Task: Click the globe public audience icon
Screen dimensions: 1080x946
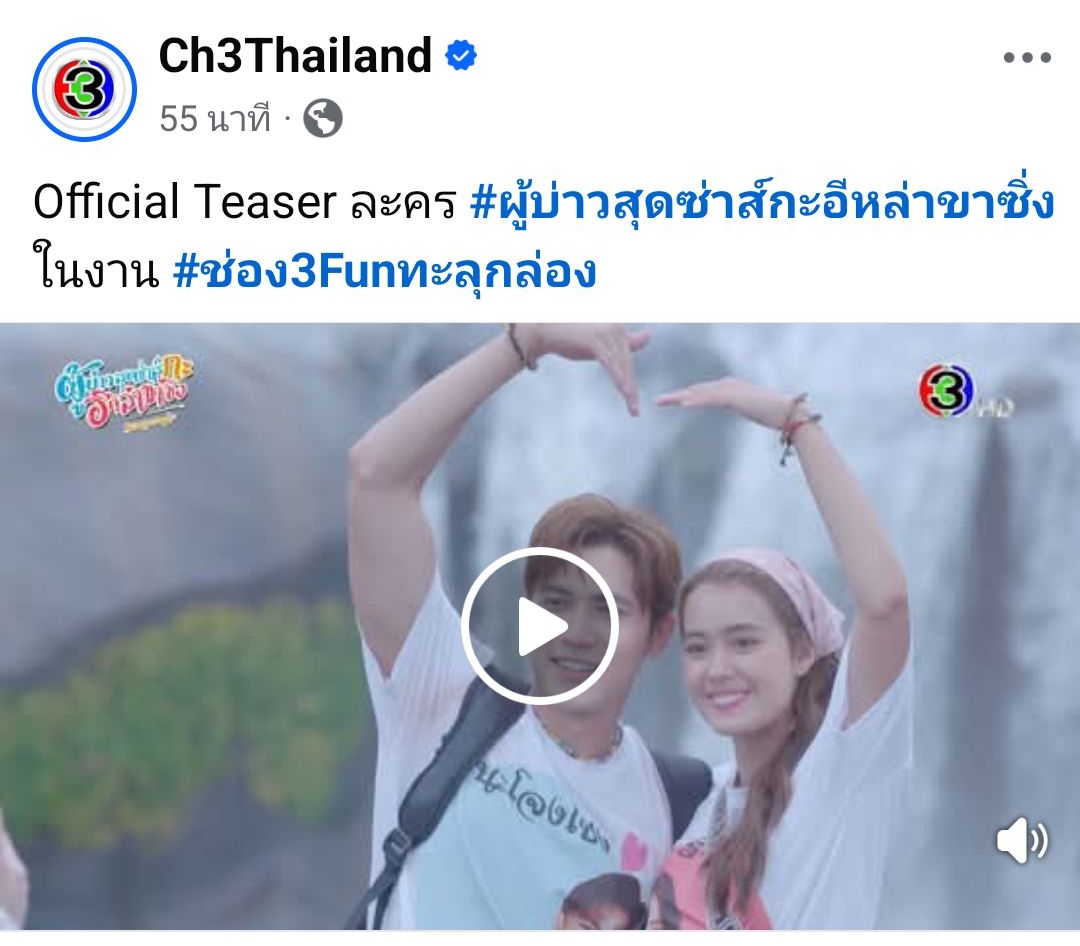Action: click(323, 119)
